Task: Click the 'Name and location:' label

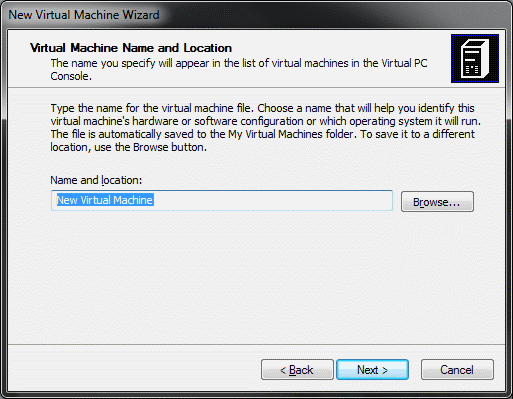Action: click(96, 180)
